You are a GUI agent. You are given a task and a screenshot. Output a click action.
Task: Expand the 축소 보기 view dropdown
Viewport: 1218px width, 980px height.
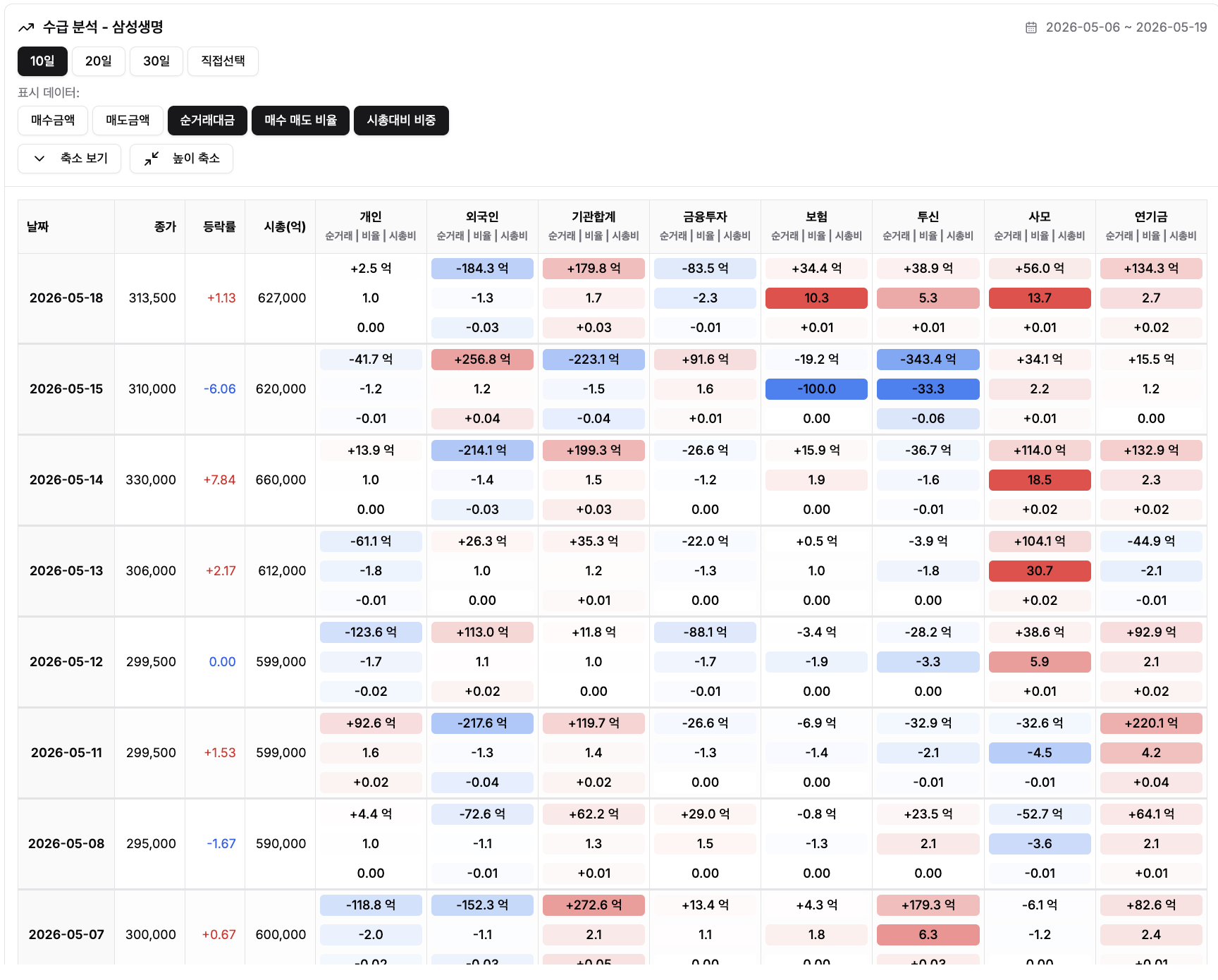point(69,159)
